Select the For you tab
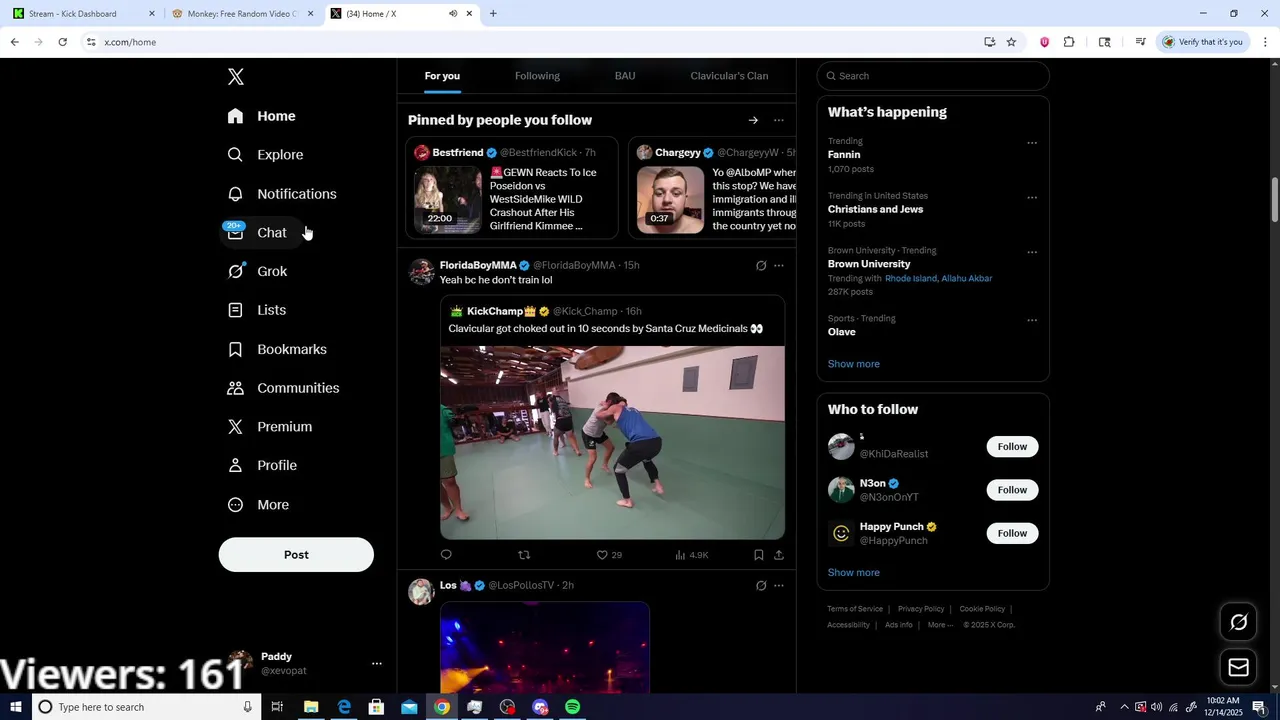 point(442,76)
